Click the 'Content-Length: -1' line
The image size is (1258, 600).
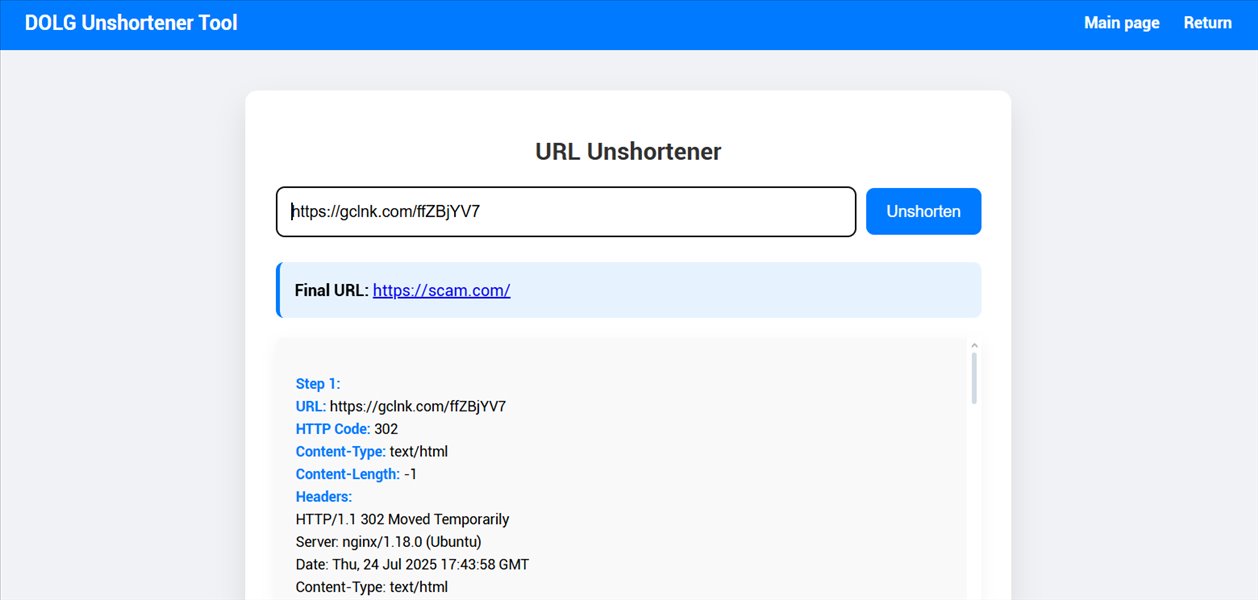click(357, 474)
